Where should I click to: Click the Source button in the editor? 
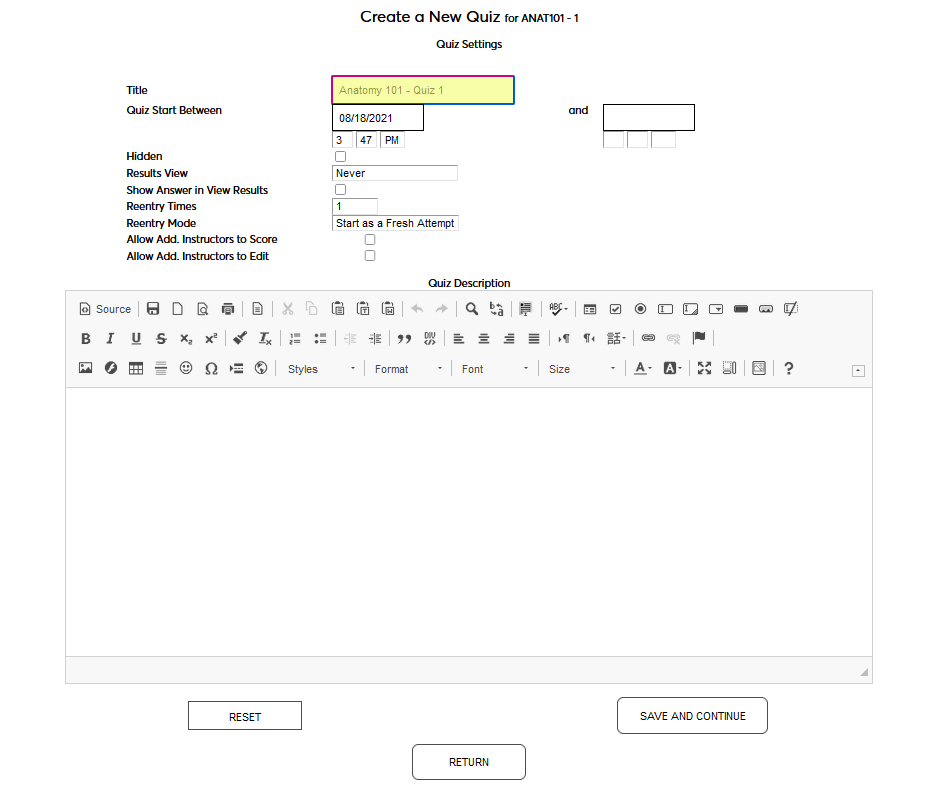coord(105,309)
